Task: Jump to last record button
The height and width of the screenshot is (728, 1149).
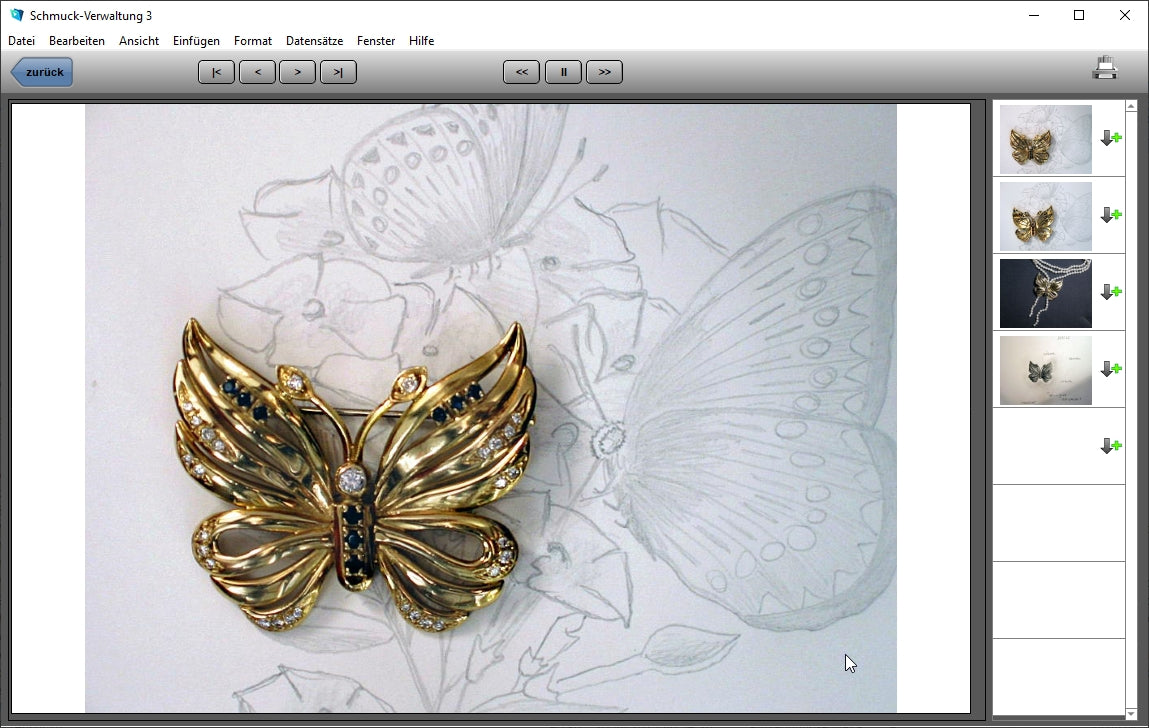Action: (338, 72)
